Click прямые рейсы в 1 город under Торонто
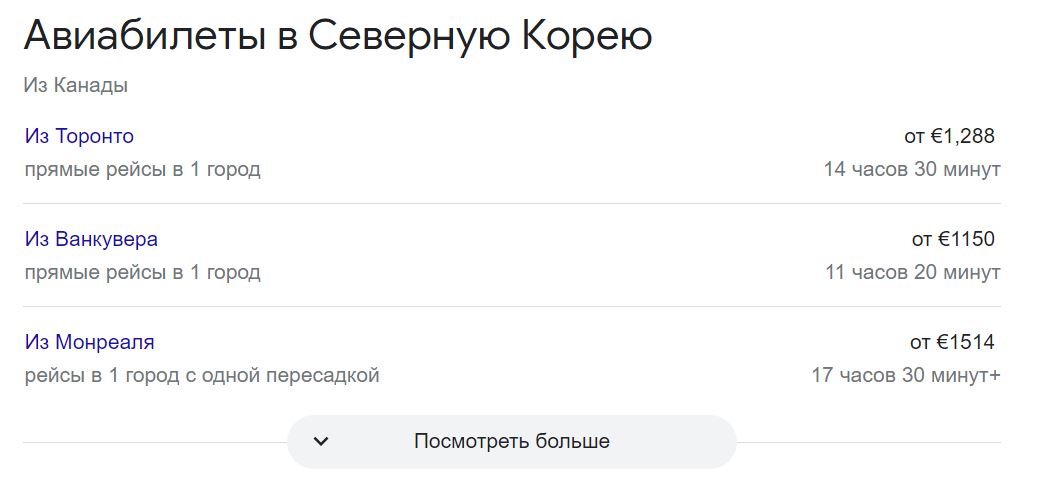Screen dimensions: 1038x499 pyautogui.click(x=142, y=170)
